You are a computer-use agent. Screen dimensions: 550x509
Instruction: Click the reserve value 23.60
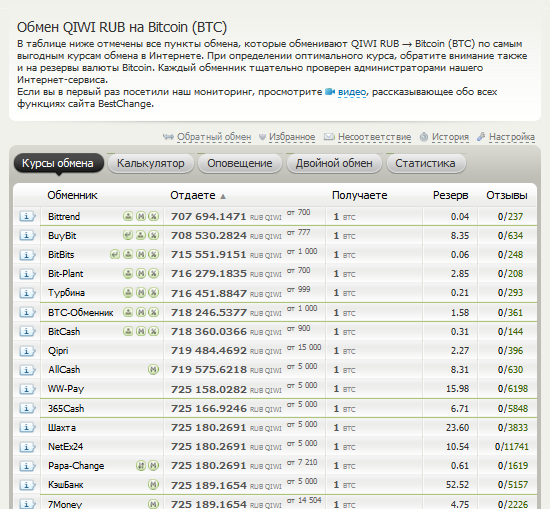pyautogui.click(x=457, y=427)
